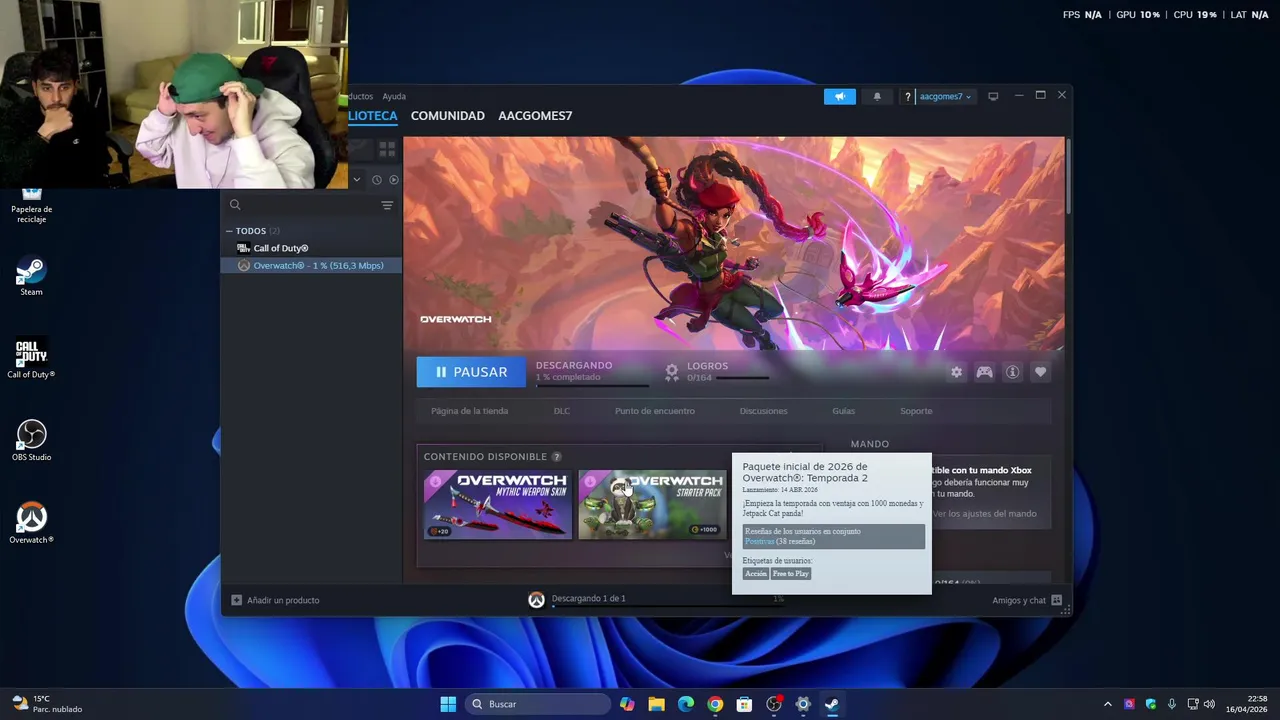Pause the Overwatch download with PAUSAR
The image size is (1280, 720).
470,372
